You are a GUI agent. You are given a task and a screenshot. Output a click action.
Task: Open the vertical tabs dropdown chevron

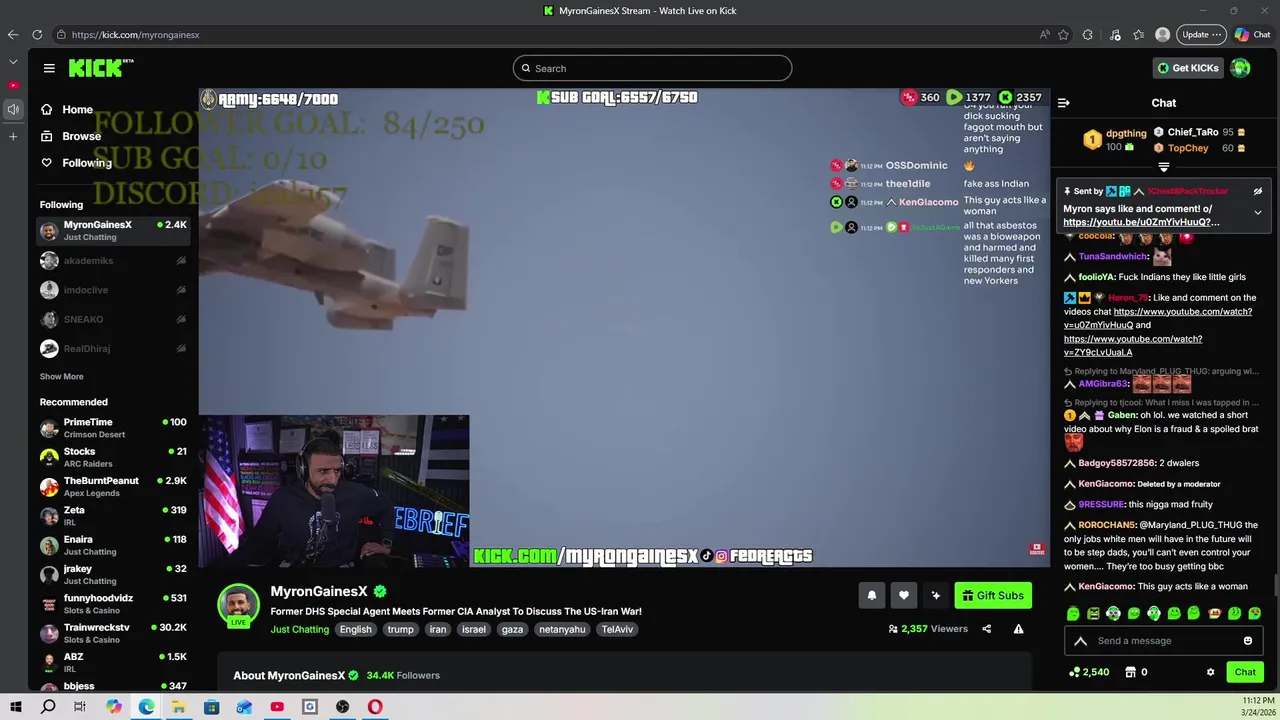coord(13,62)
